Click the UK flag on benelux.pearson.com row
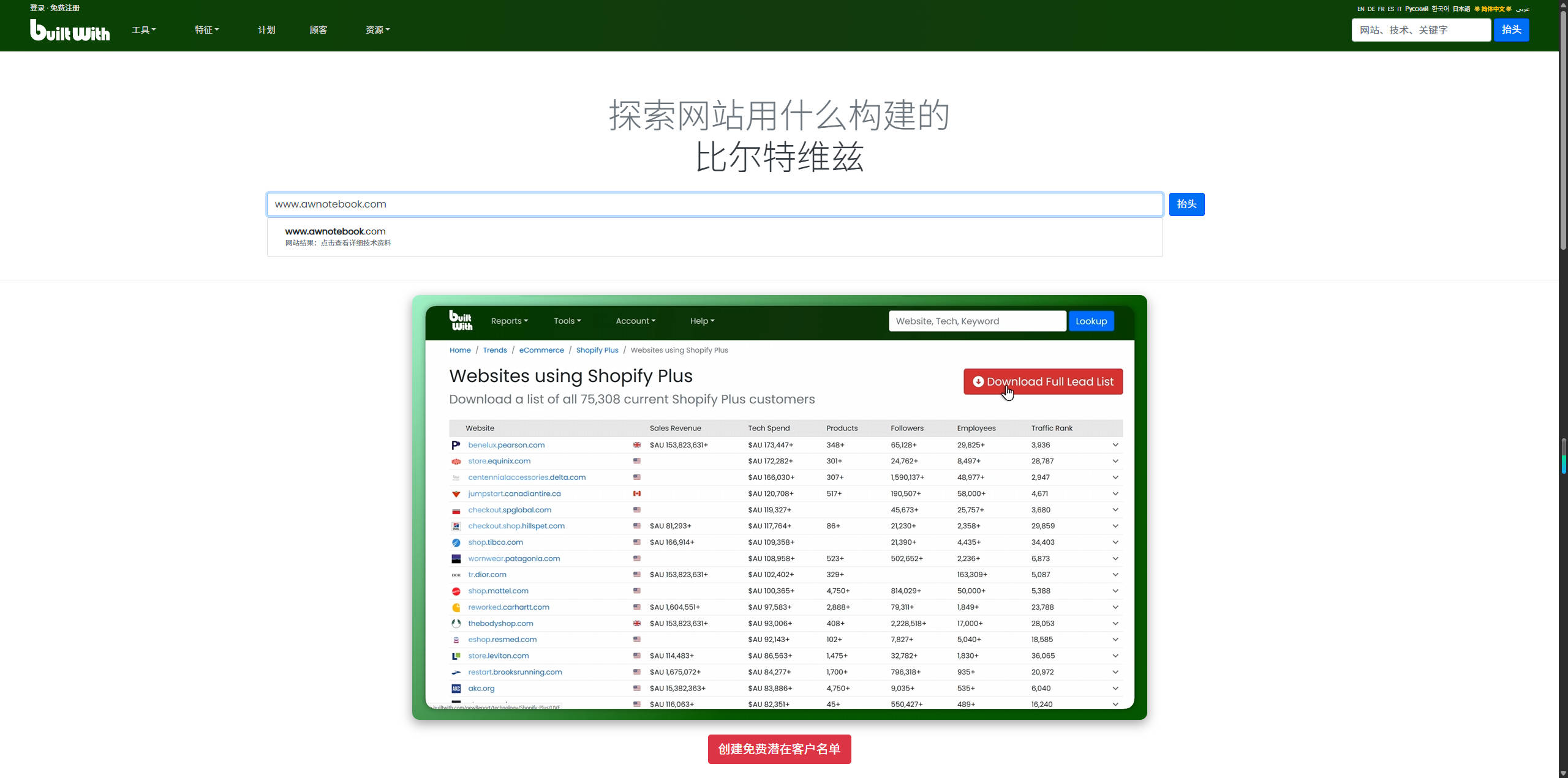This screenshot has height=778, width=1568. click(637, 445)
